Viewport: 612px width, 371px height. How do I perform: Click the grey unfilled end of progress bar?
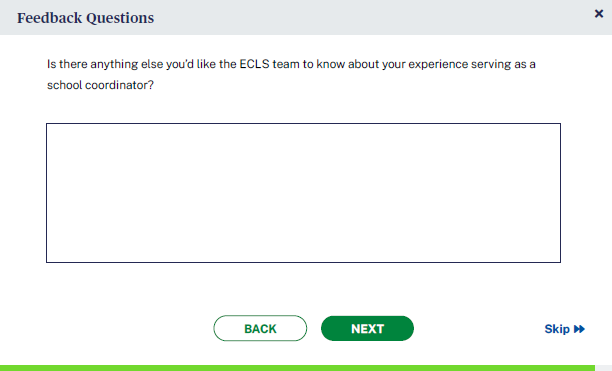tap(603, 368)
